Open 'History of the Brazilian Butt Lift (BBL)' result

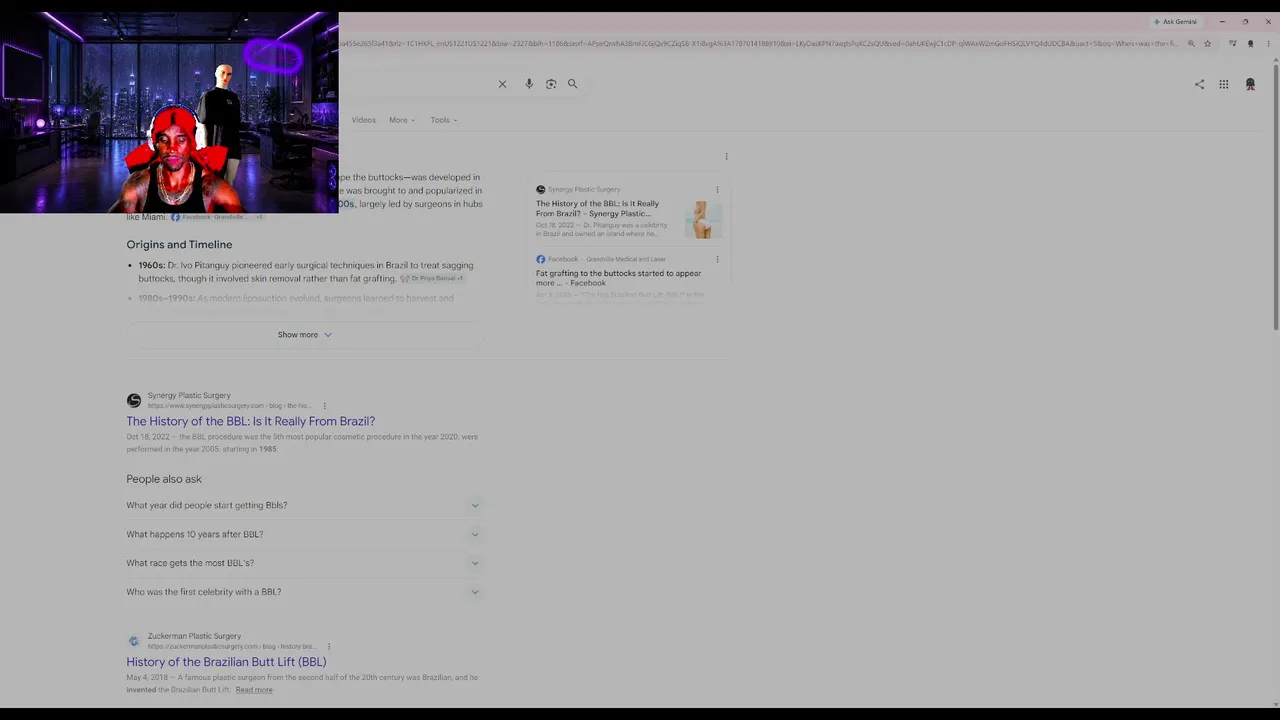click(x=226, y=662)
